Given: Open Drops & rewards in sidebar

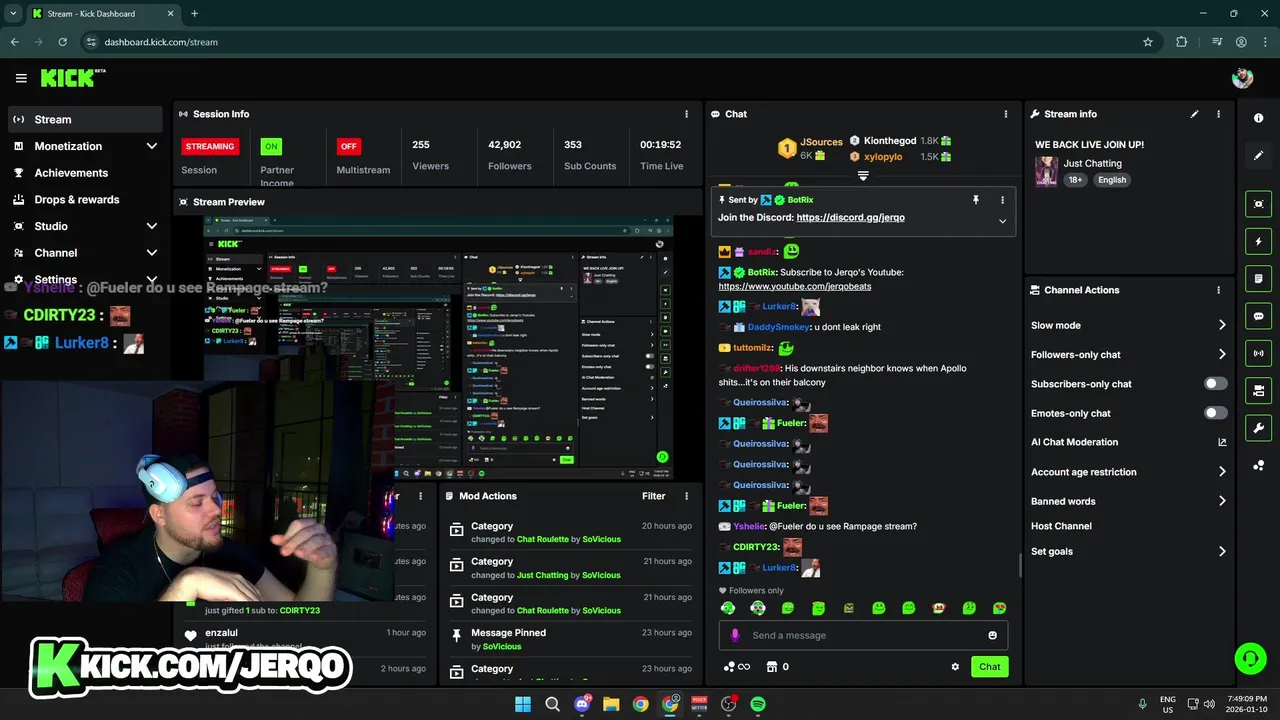Looking at the screenshot, I should click(x=85, y=199).
